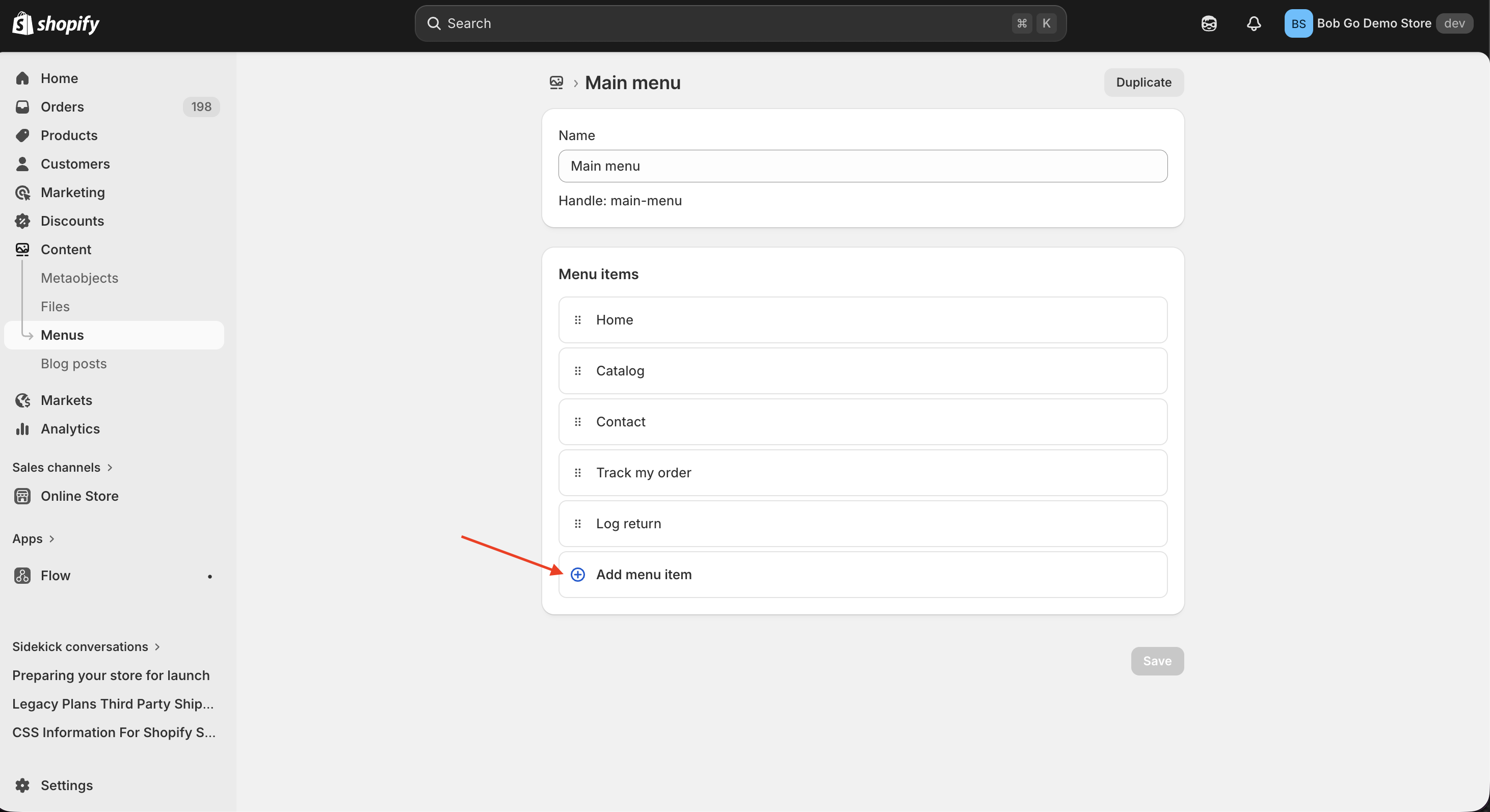Screen dimensions: 1490x812
Task: Click the Shopify logo
Action: (56, 23)
